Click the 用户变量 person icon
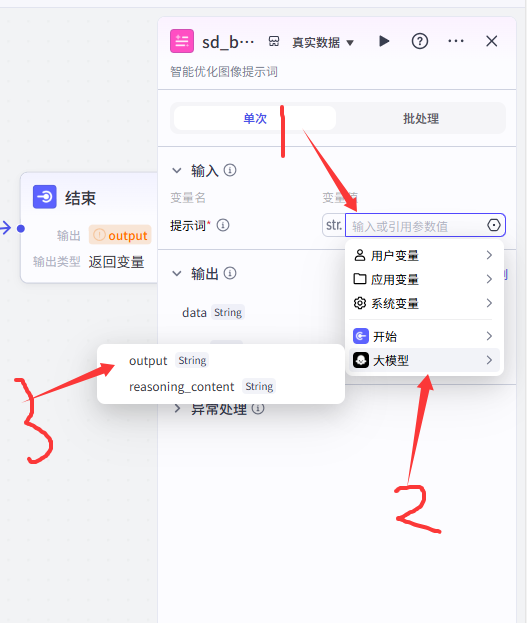This screenshot has height=623, width=527. tap(360, 255)
